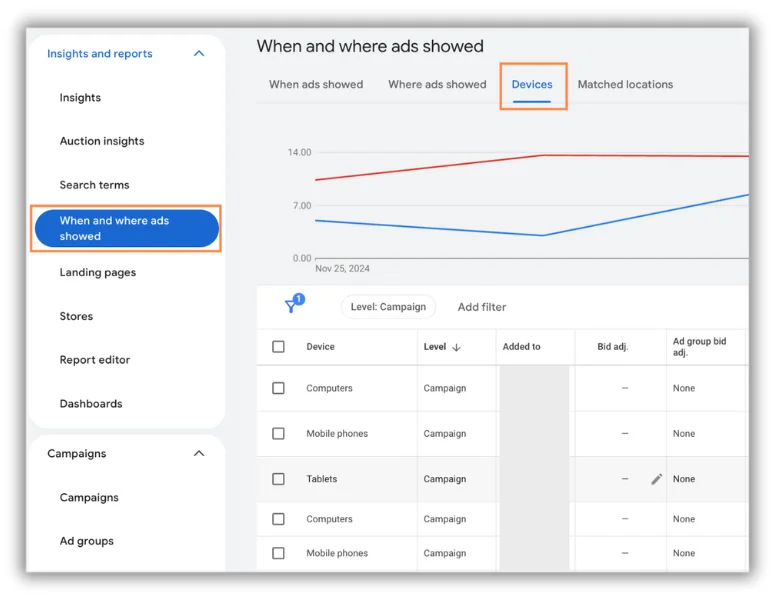Click the Device column header
Screen dimensions: 775x600
coord(320,347)
